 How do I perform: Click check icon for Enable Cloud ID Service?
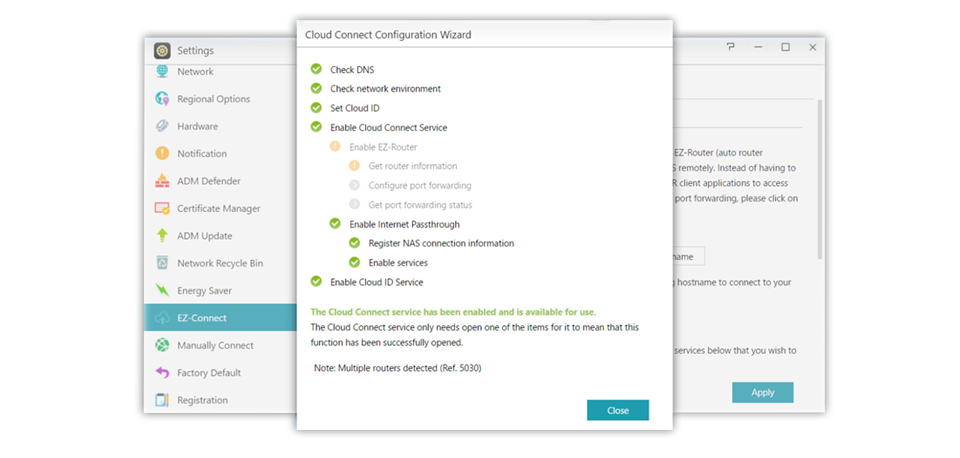pyautogui.click(x=316, y=281)
